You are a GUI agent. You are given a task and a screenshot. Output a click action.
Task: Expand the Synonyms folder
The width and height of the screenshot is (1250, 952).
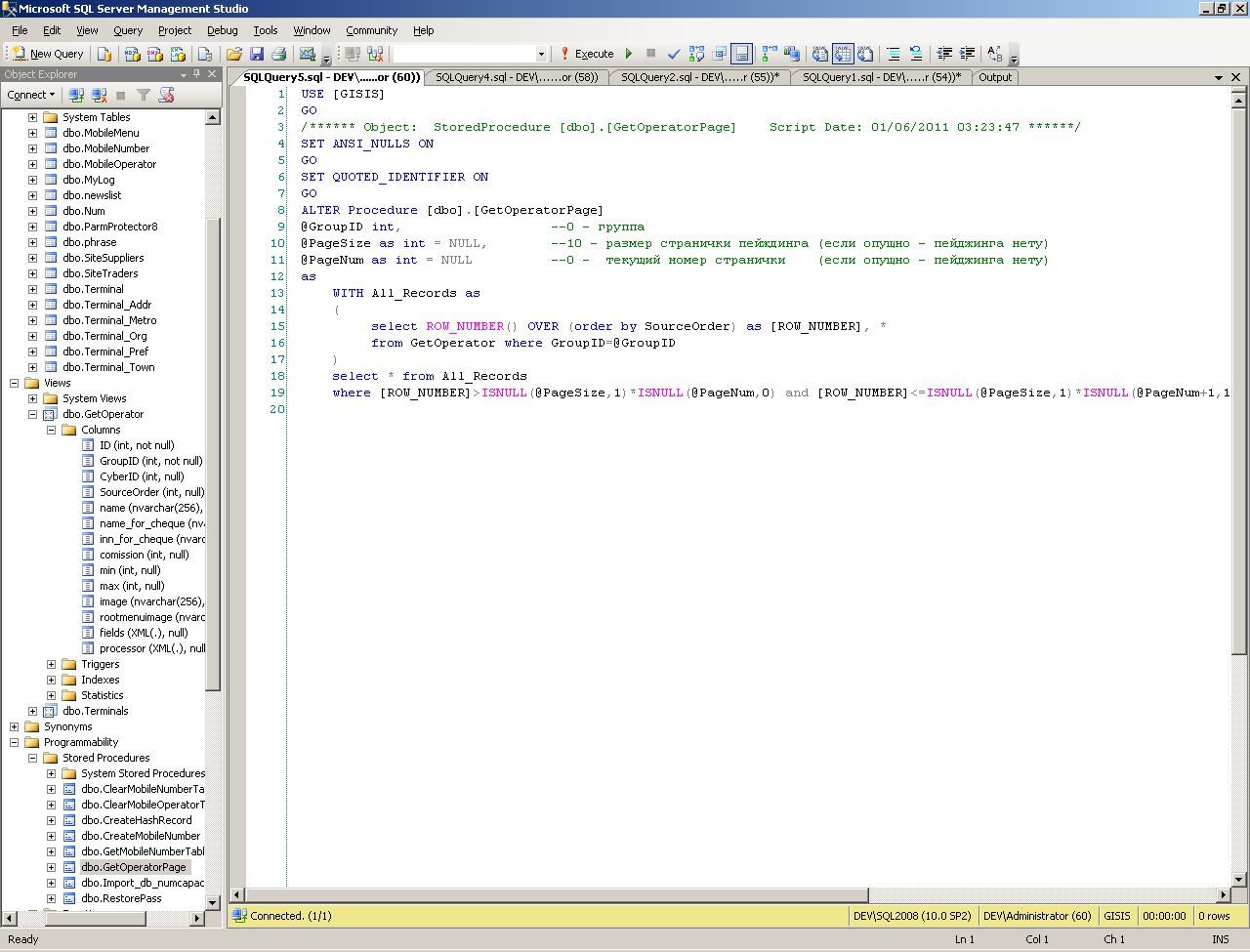click(x=14, y=726)
